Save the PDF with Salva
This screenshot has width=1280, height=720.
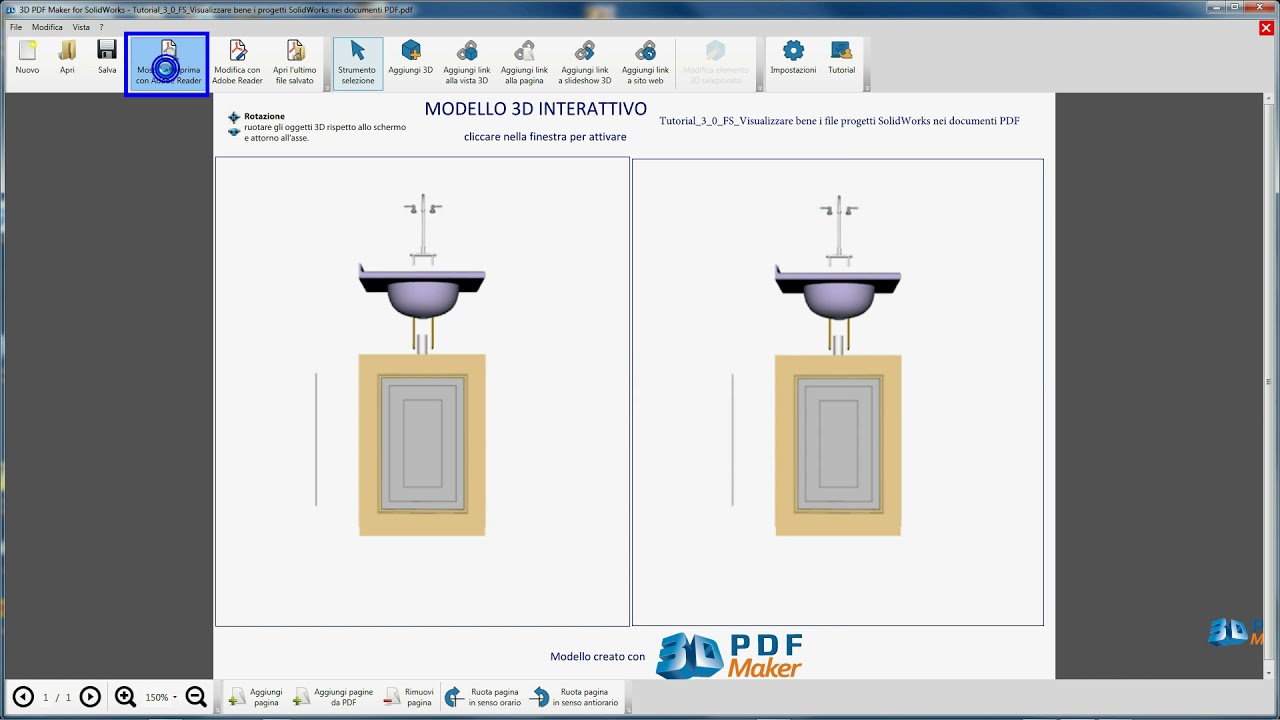[107, 58]
